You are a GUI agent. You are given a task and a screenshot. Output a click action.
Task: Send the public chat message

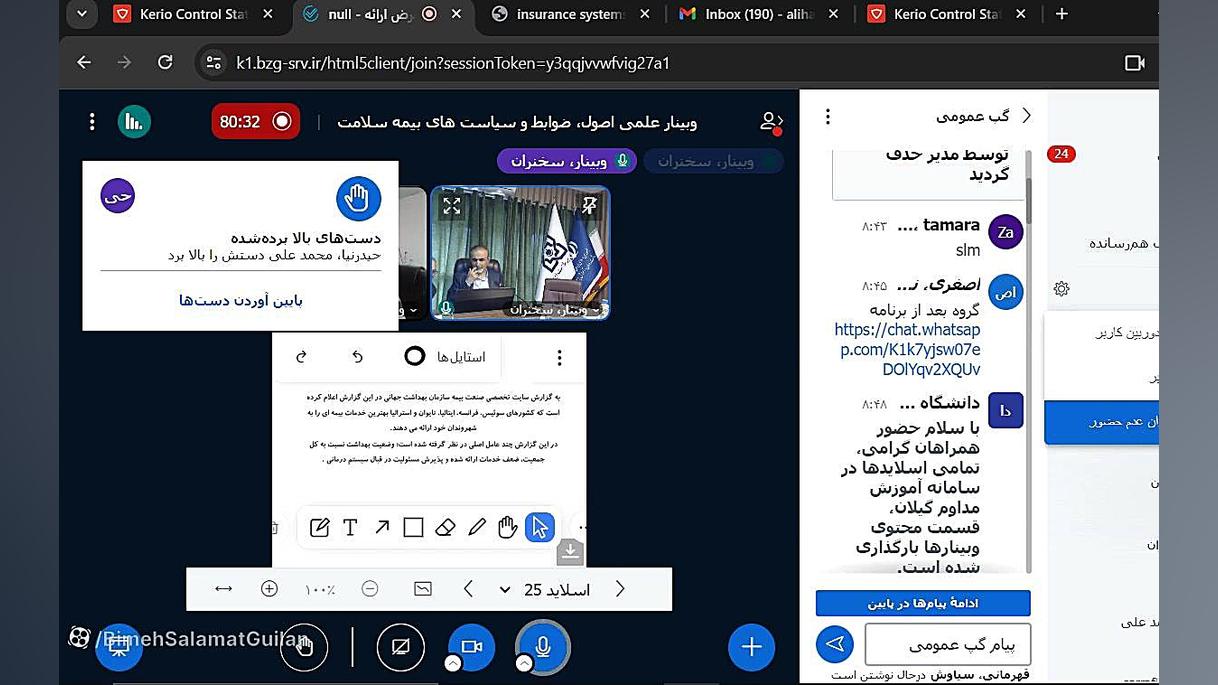[x=835, y=645]
